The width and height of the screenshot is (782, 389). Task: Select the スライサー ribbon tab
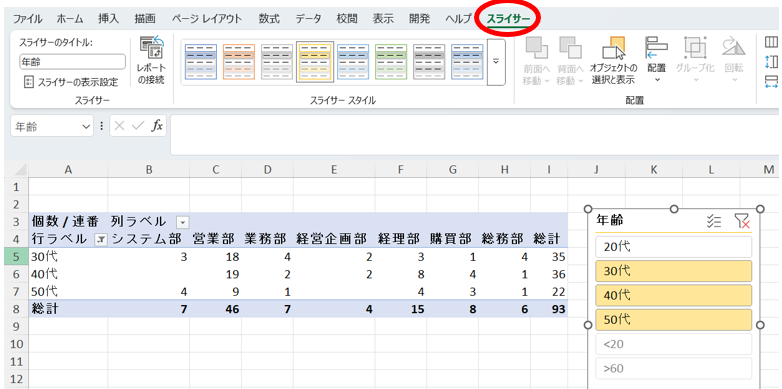point(509,19)
